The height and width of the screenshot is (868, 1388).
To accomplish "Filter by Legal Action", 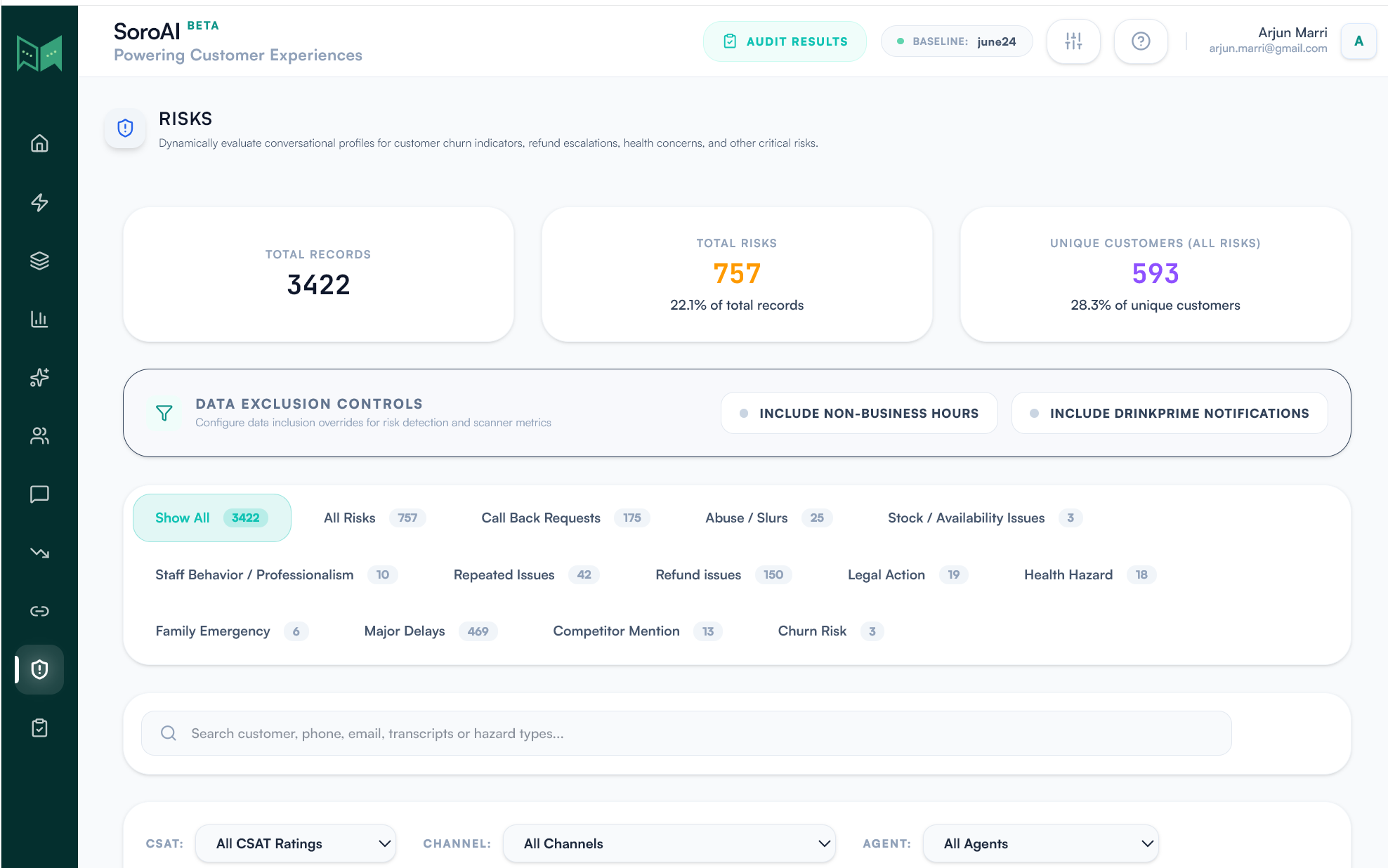I will tap(908, 574).
